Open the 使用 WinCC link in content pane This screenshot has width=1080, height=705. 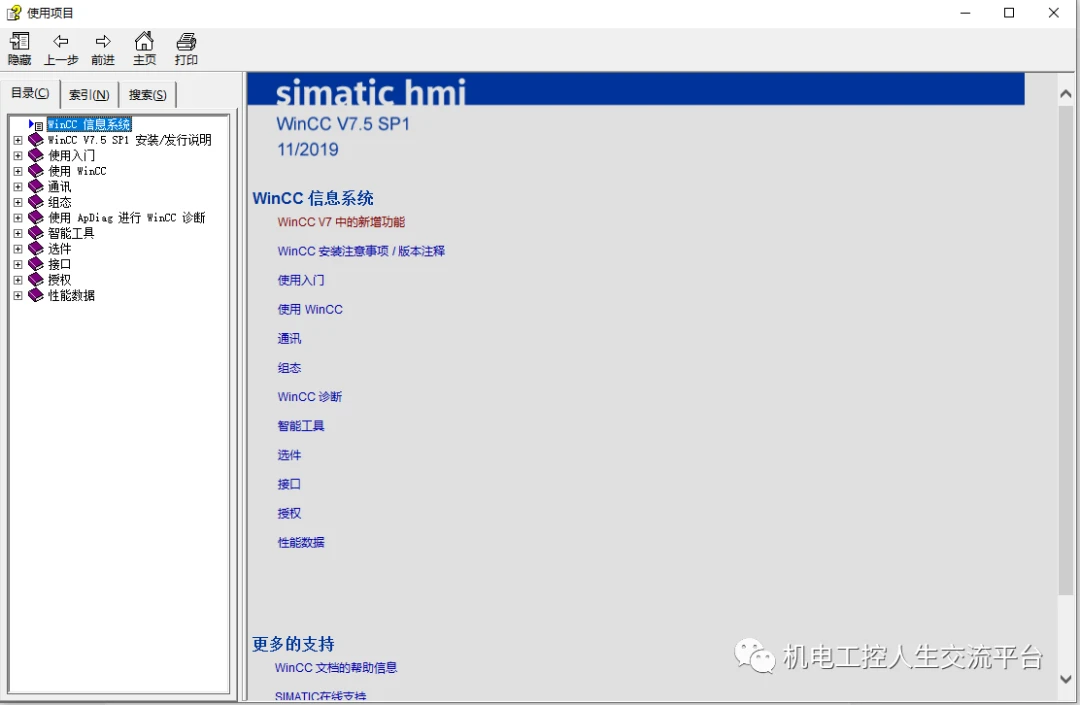point(310,310)
